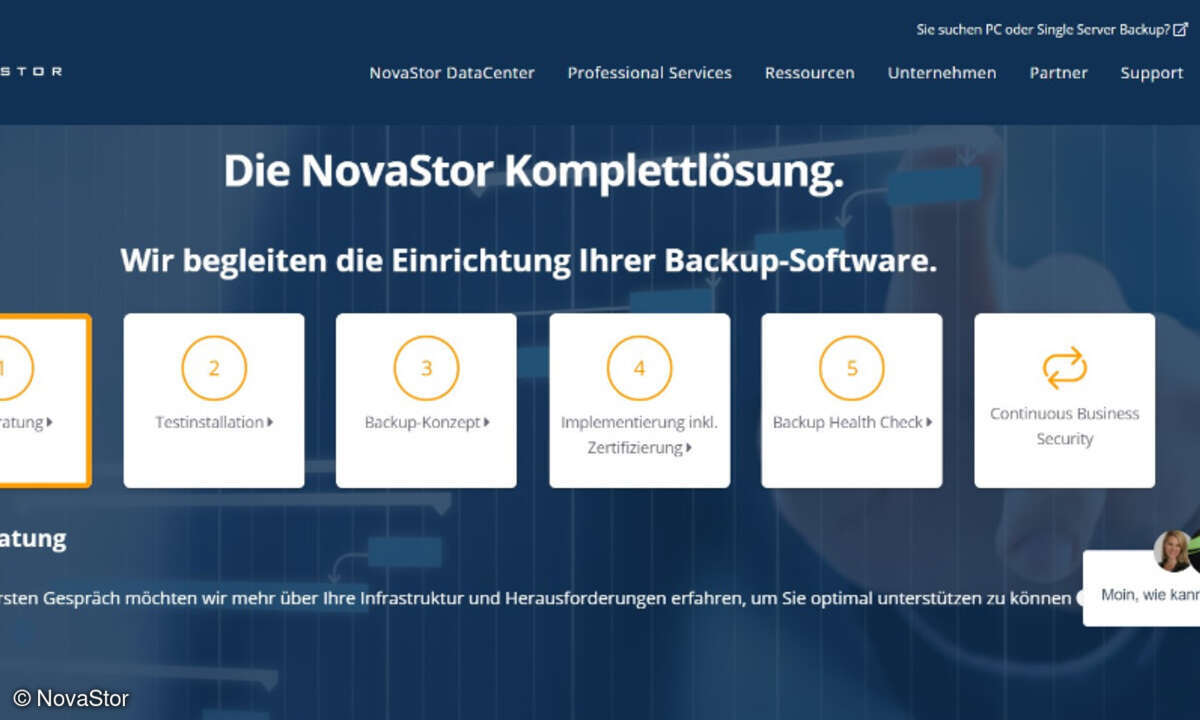This screenshot has height=720, width=1200.
Task: Click the 'Die NovaStor Komplettlösung.' heading
Action: [x=534, y=171]
